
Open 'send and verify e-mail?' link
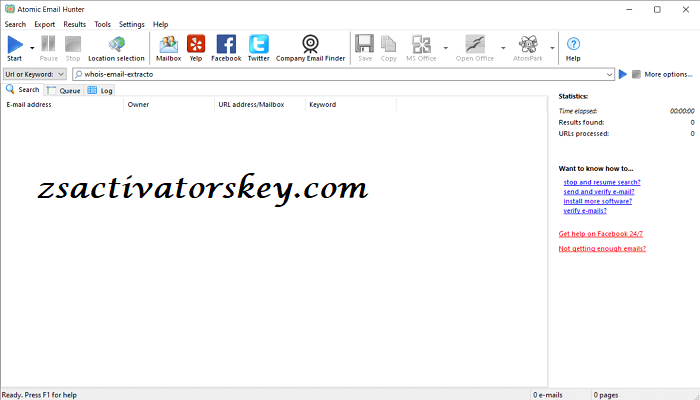pos(599,192)
